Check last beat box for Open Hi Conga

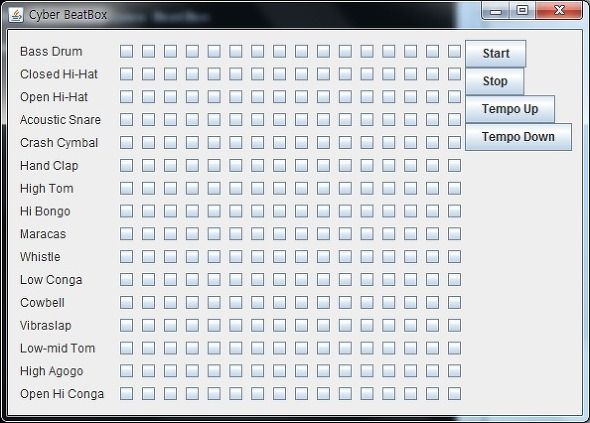tap(455, 394)
